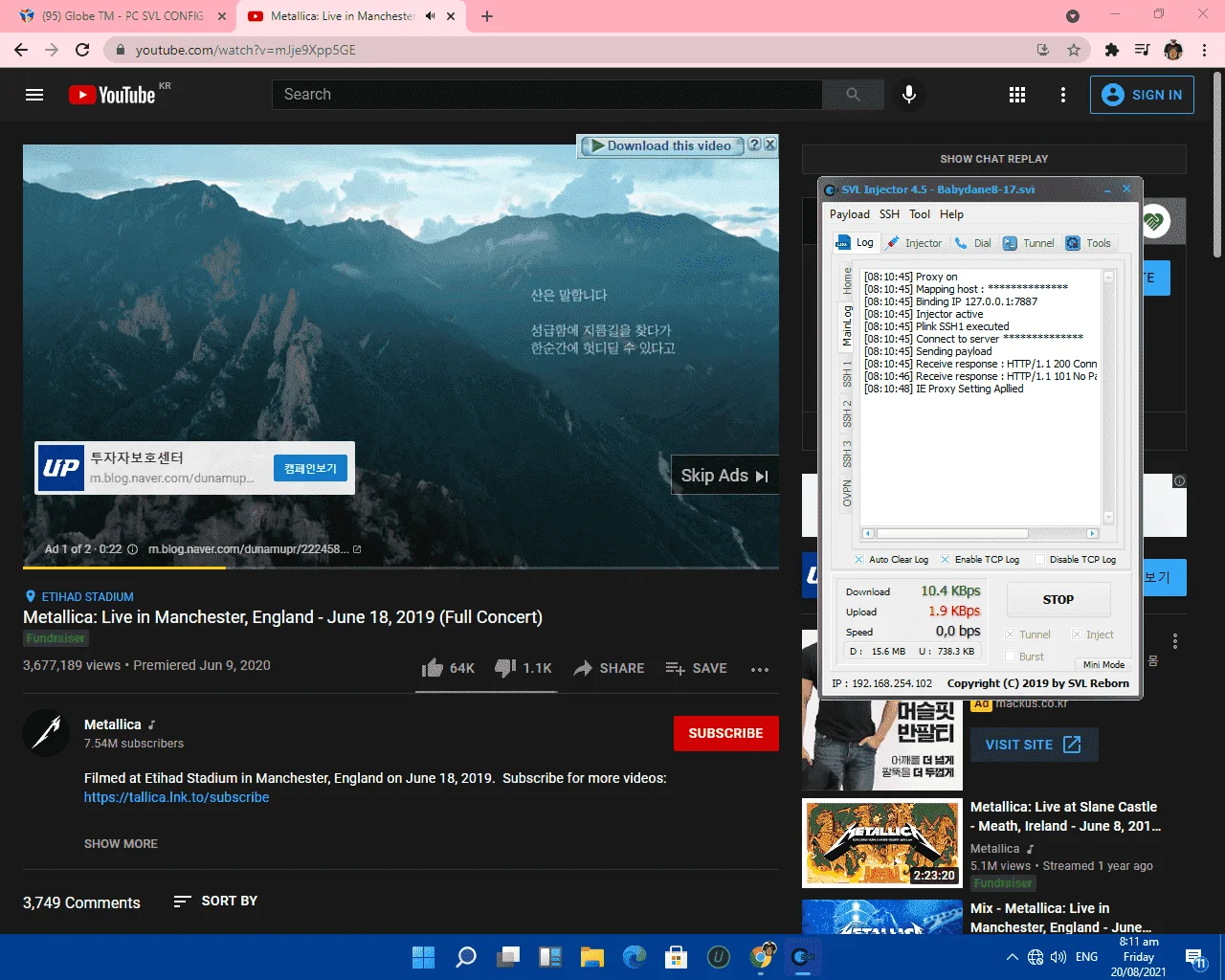
Task: Open Slane Castle video thumbnail
Action: point(882,843)
